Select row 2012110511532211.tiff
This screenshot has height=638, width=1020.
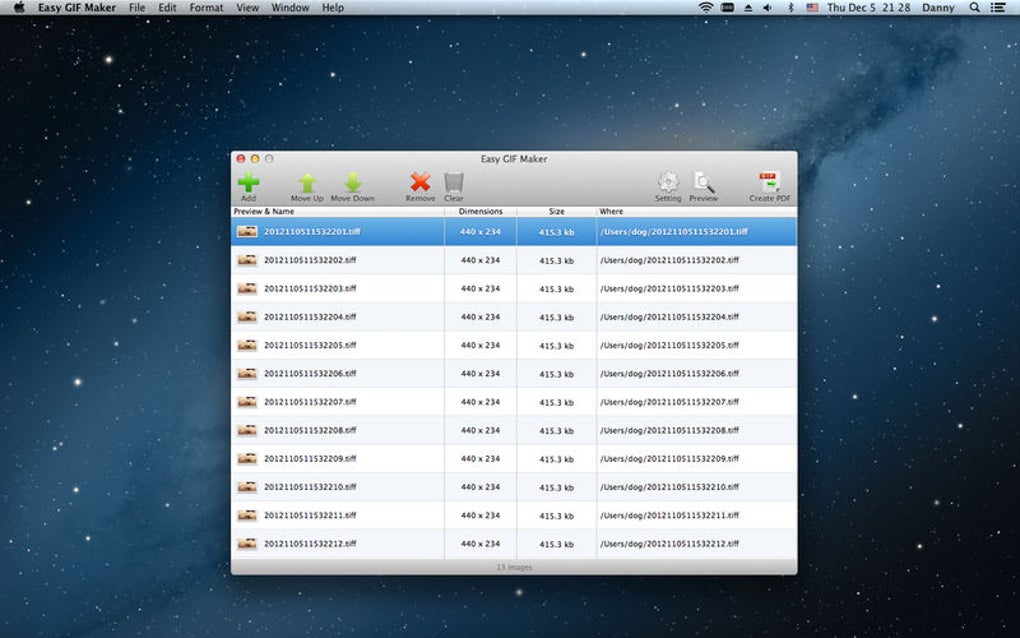click(x=514, y=515)
